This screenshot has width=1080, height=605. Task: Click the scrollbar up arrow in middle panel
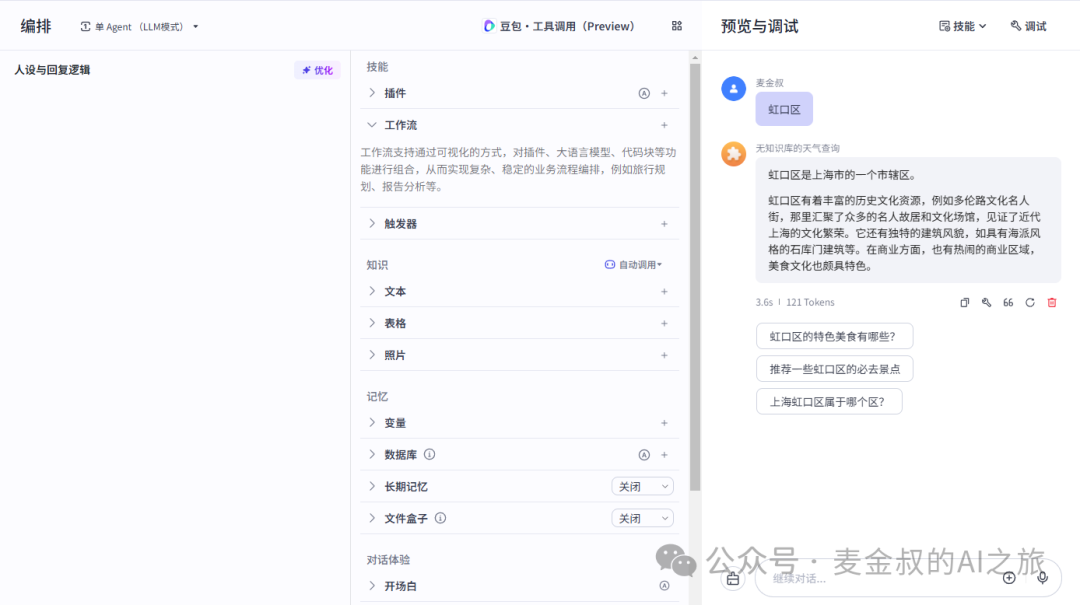pos(695,57)
